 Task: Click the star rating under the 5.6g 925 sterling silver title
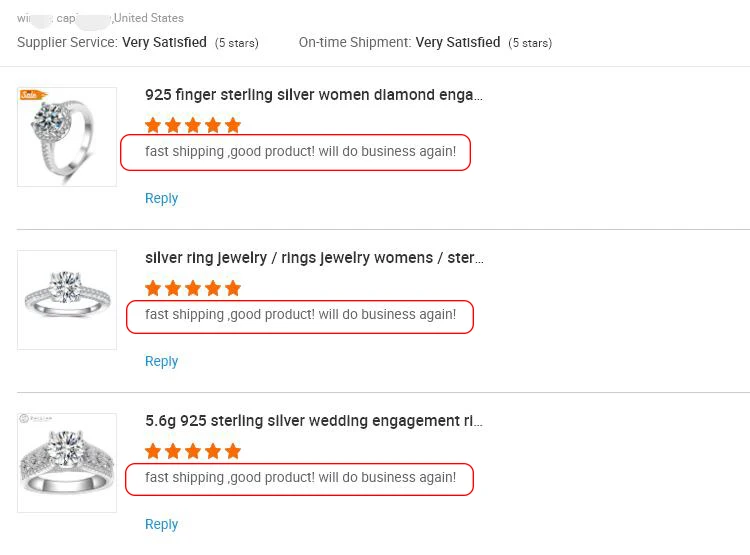pos(193,451)
